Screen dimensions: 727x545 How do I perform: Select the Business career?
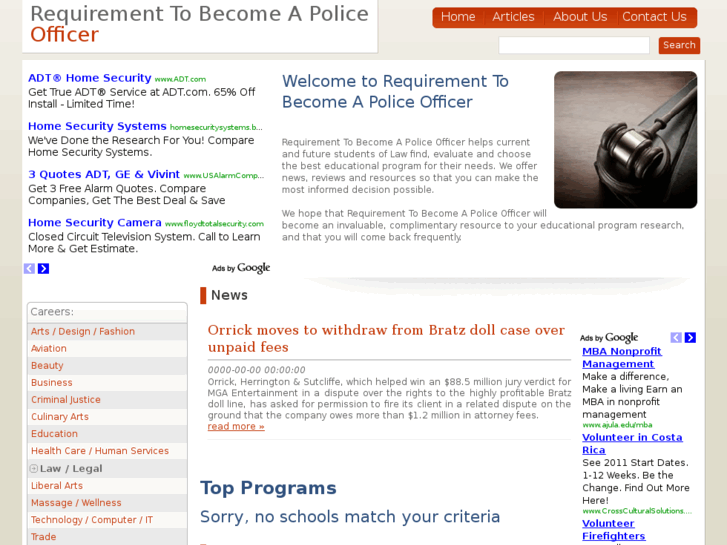tap(51, 383)
